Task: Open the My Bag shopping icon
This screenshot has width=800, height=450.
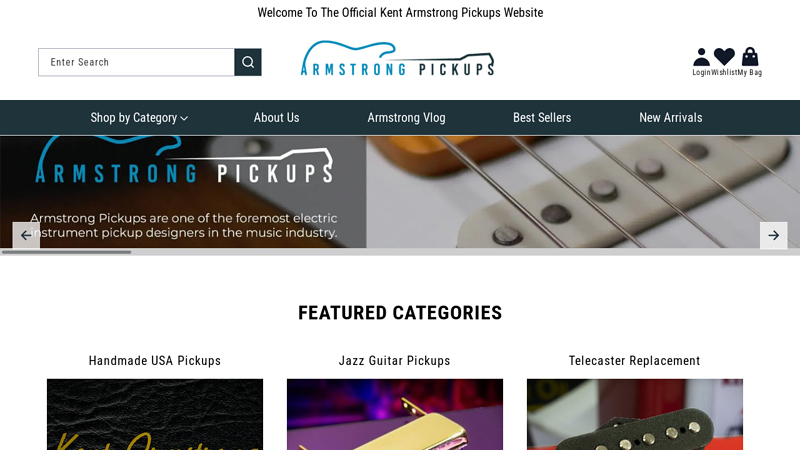Action: coord(750,57)
